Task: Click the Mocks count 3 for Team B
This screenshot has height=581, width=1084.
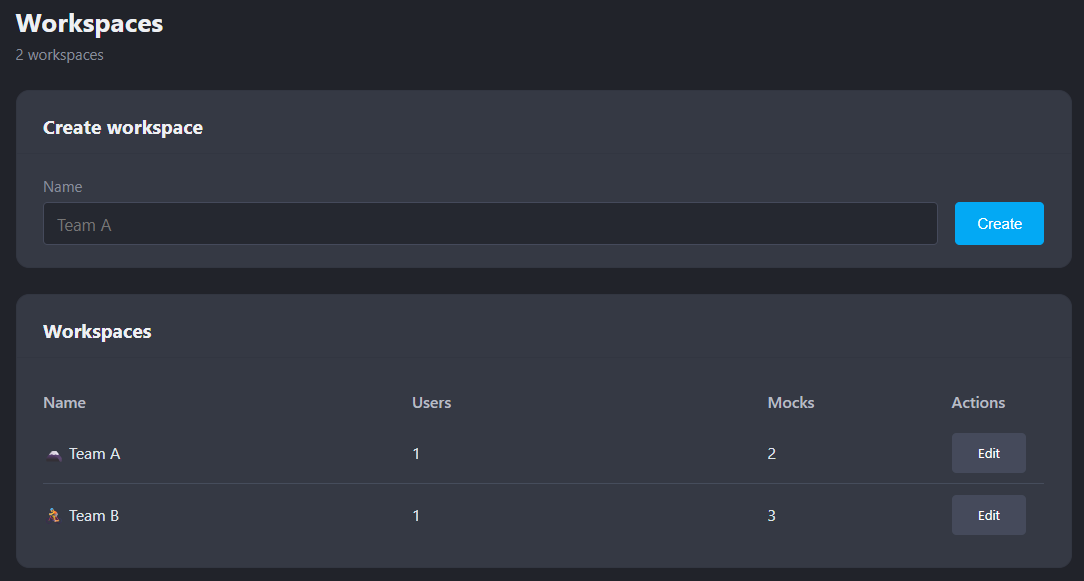Action: (x=772, y=516)
